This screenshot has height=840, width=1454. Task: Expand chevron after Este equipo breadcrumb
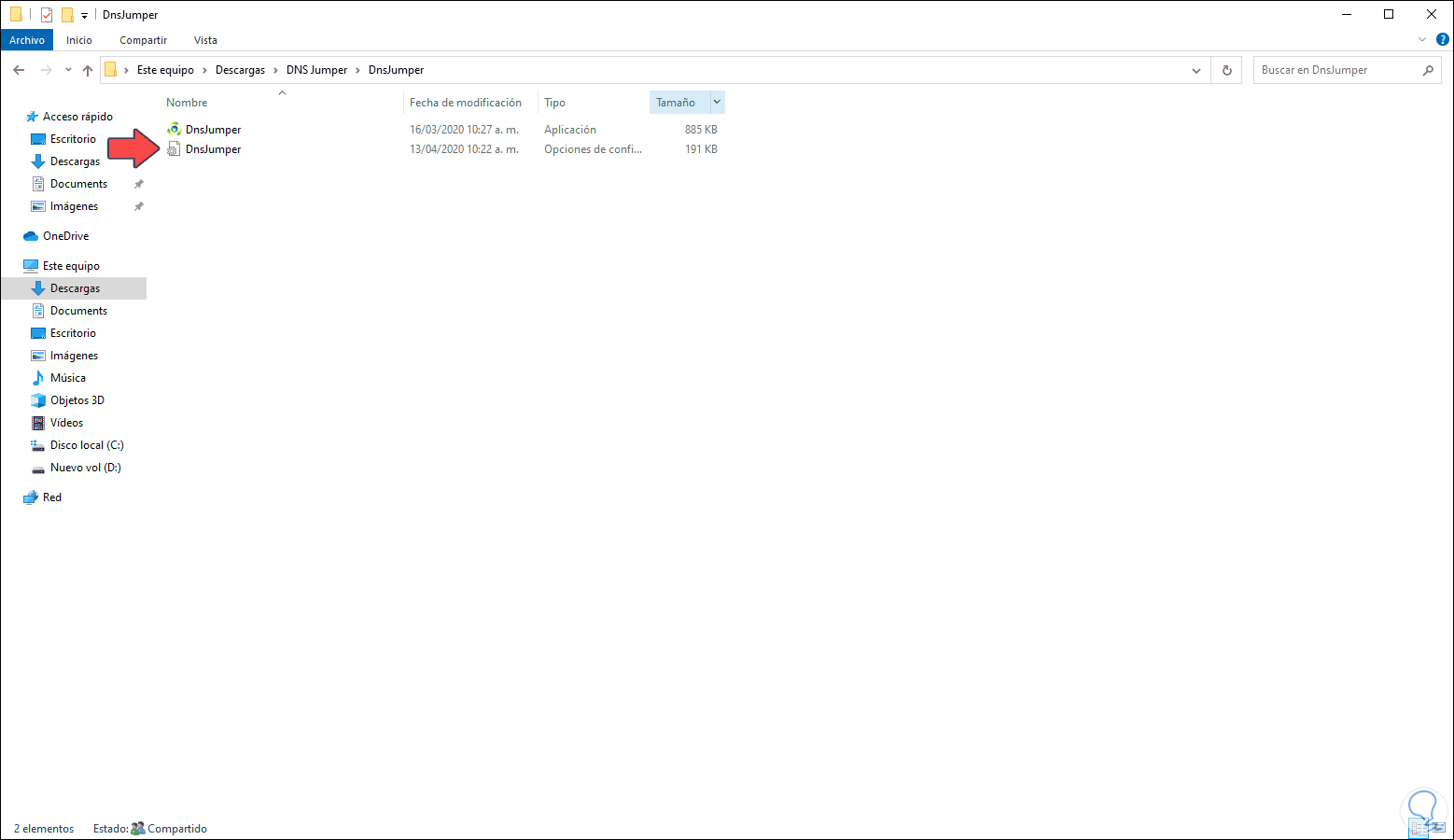tap(204, 70)
